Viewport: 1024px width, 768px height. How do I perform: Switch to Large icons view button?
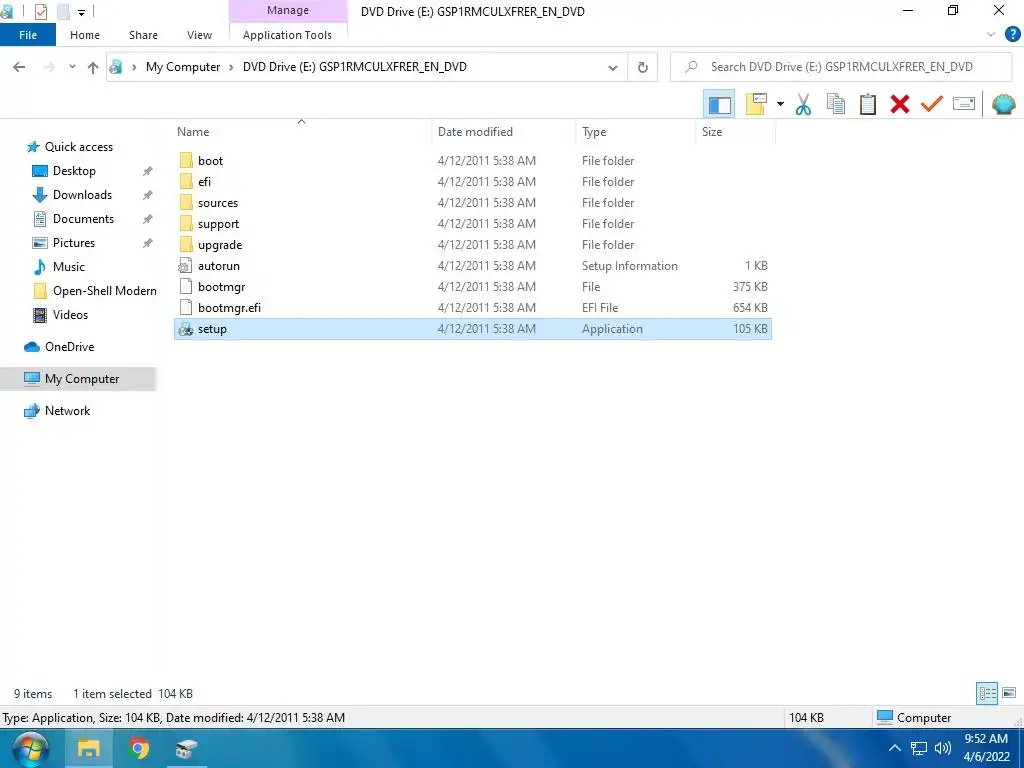[1009, 693]
